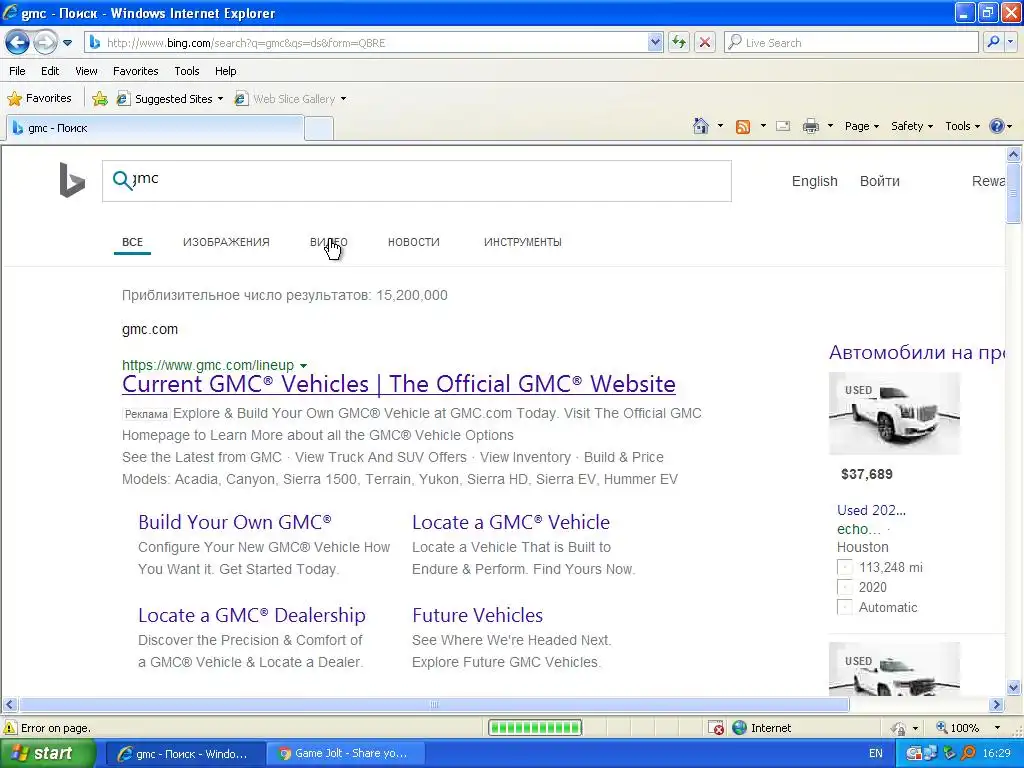Click the RSS feeds icon
The image size is (1024, 768).
pyautogui.click(x=743, y=126)
